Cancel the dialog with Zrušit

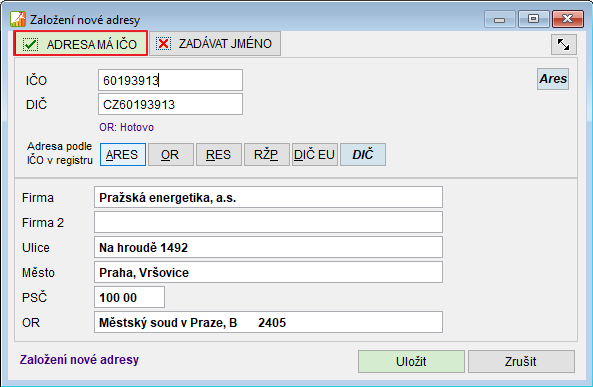point(521,361)
